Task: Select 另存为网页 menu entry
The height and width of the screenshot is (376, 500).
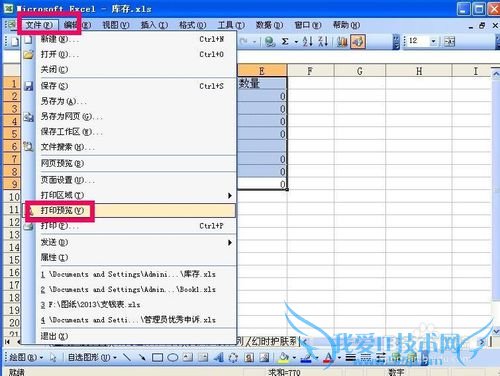Action: [129, 116]
